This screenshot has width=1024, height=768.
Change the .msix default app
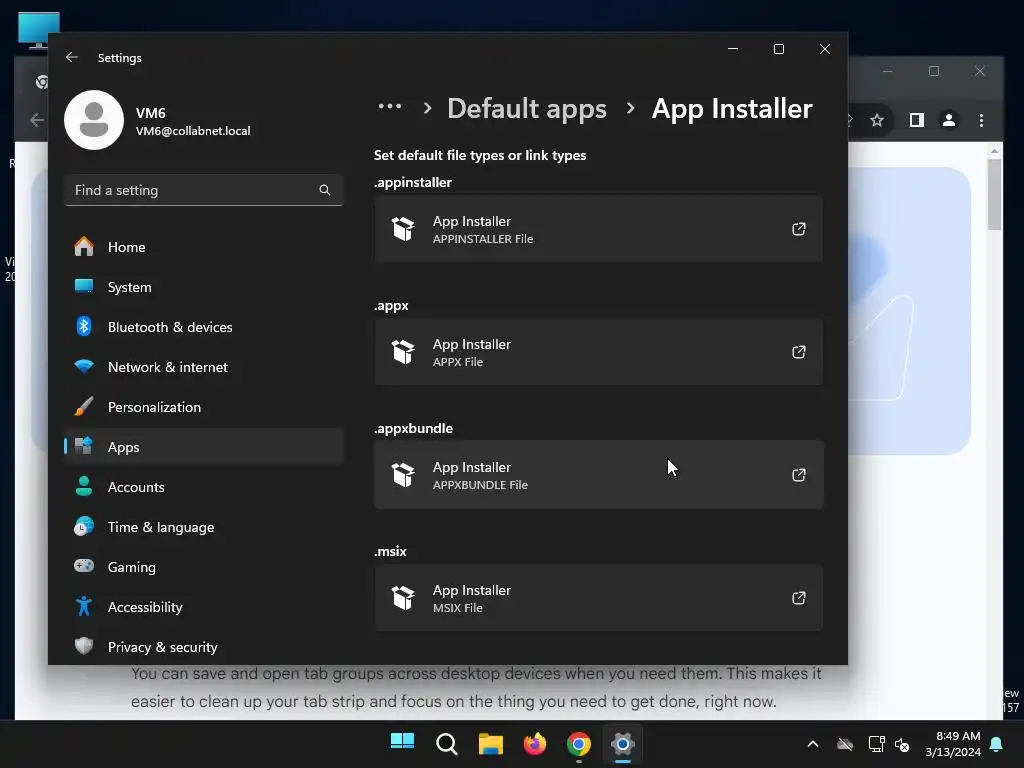(x=598, y=598)
